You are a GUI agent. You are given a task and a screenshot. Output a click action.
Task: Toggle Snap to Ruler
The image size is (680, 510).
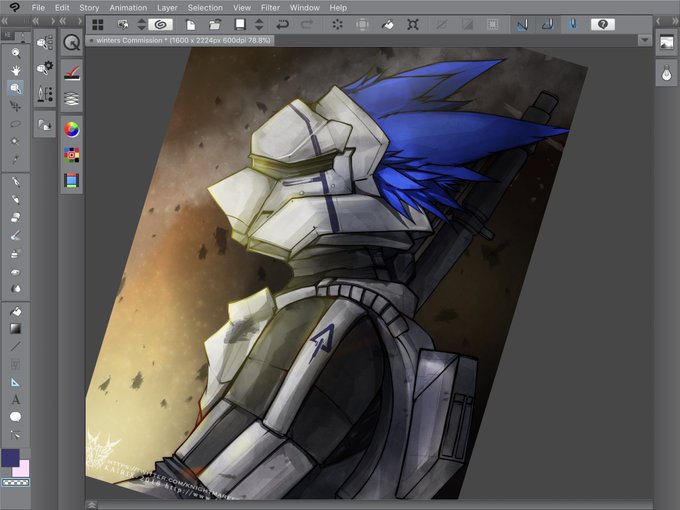(522, 25)
